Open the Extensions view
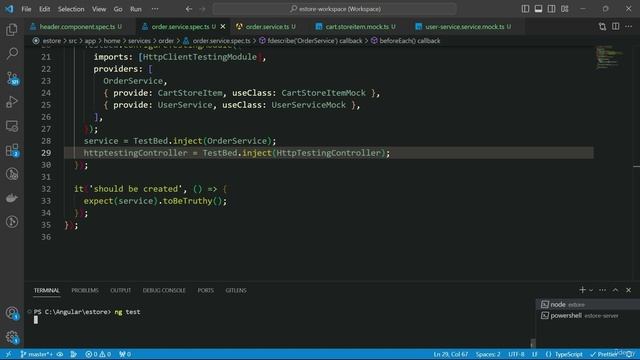Viewport: 640px width, 360px height. [x=12, y=150]
